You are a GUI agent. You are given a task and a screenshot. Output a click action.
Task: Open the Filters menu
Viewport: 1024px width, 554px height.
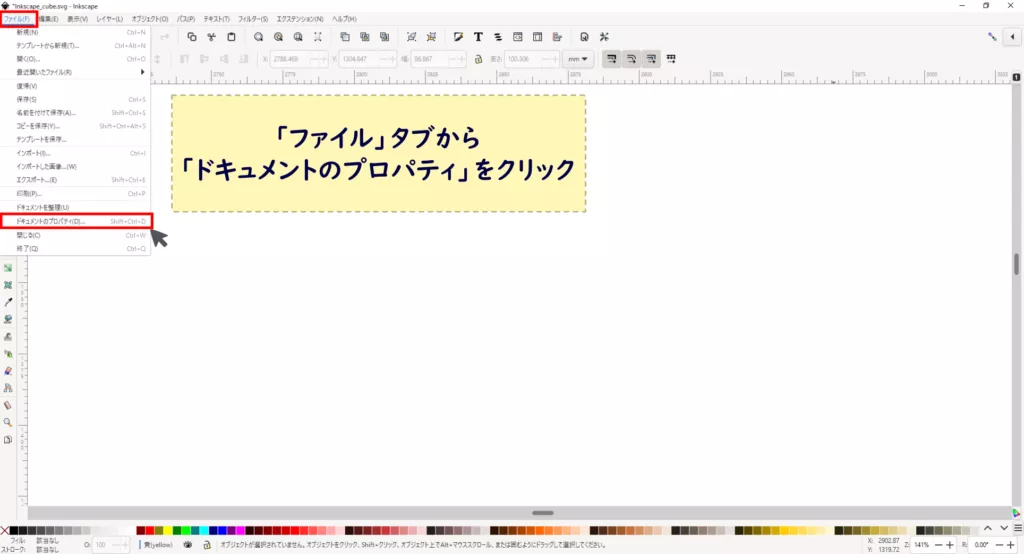pos(253,19)
